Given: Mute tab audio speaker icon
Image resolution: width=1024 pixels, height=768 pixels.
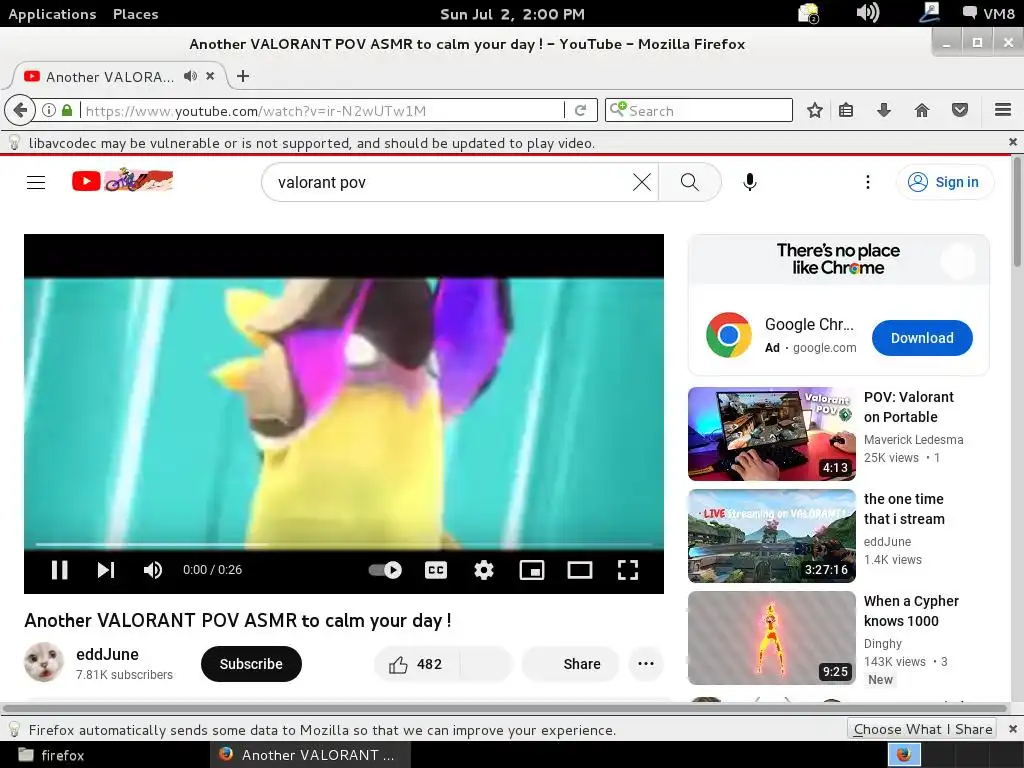Looking at the screenshot, I should click(190, 76).
